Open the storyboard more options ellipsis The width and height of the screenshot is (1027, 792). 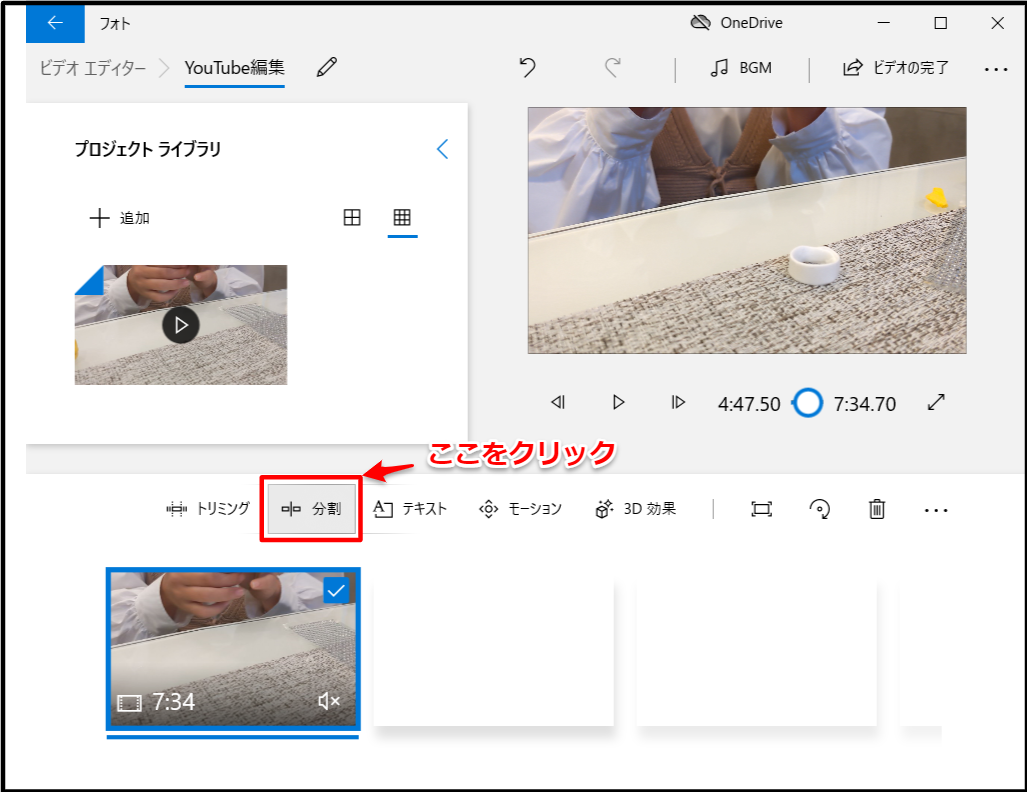(x=936, y=510)
